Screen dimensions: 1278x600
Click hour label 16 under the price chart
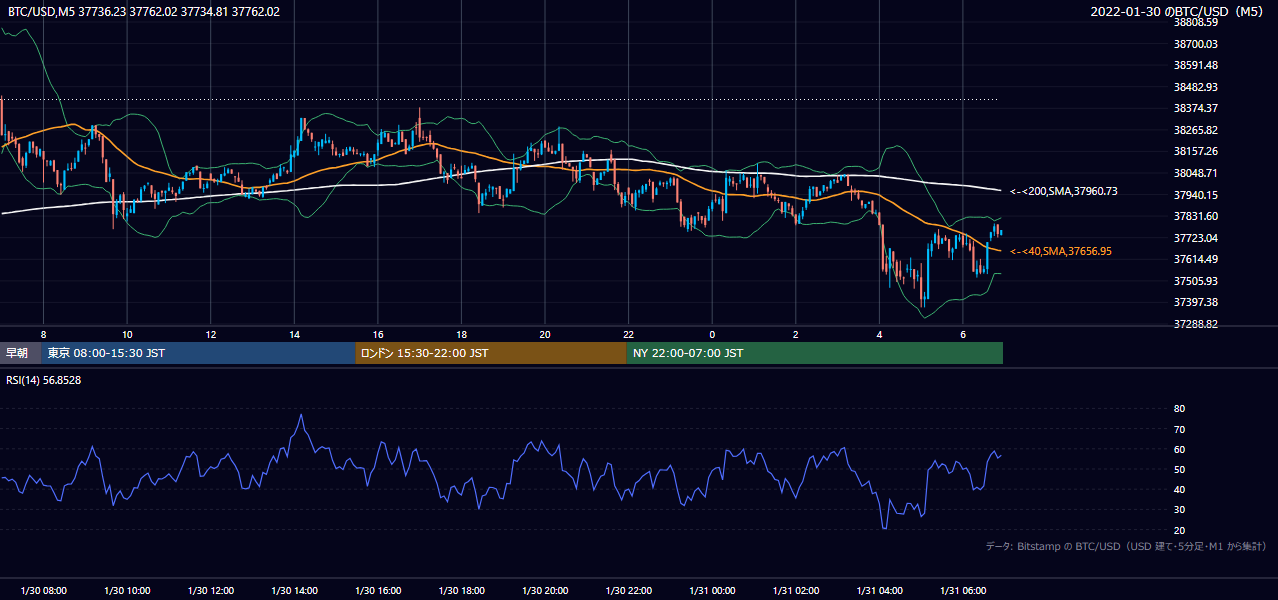[378, 334]
